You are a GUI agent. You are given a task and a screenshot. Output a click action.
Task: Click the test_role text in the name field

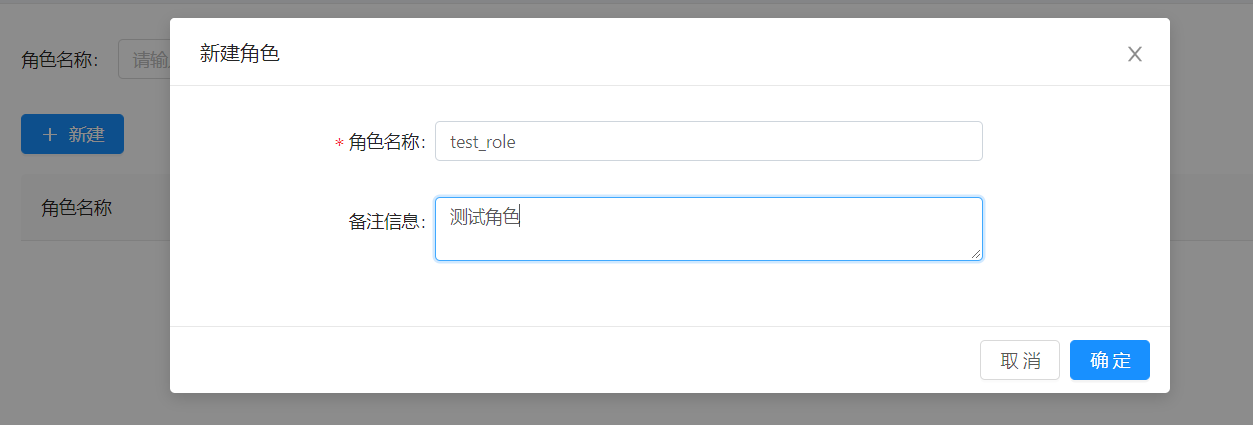(x=483, y=142)
